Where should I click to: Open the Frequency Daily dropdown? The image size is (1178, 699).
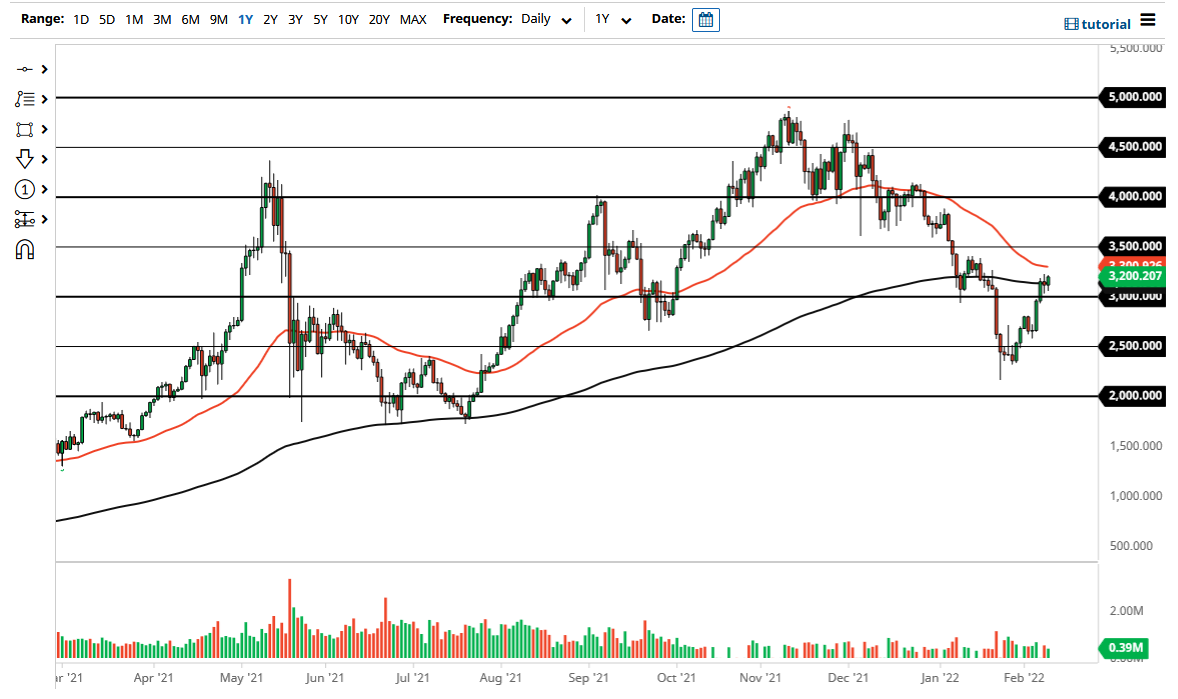[546, 19]
